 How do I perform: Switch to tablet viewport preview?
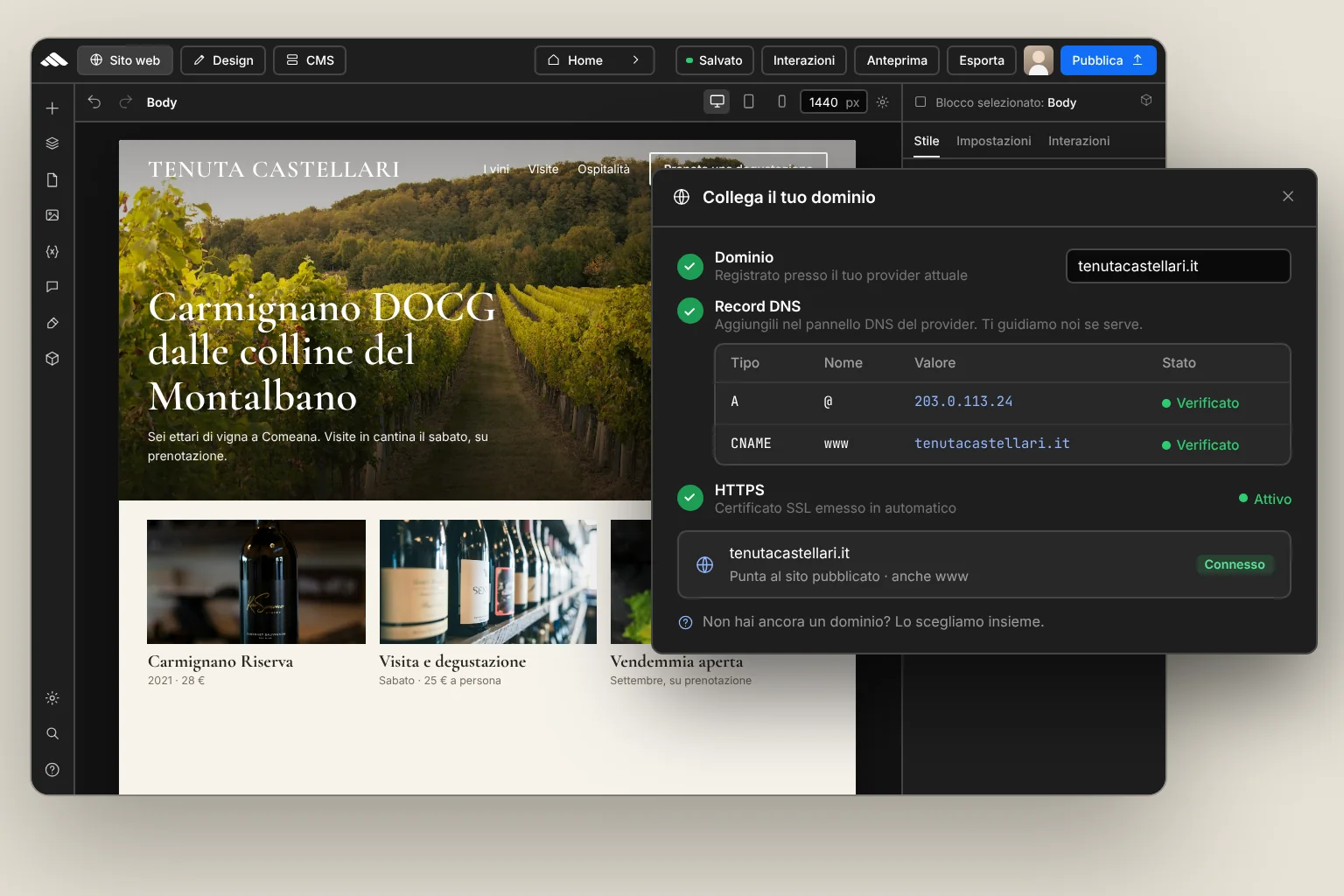(x=749, y=101)
